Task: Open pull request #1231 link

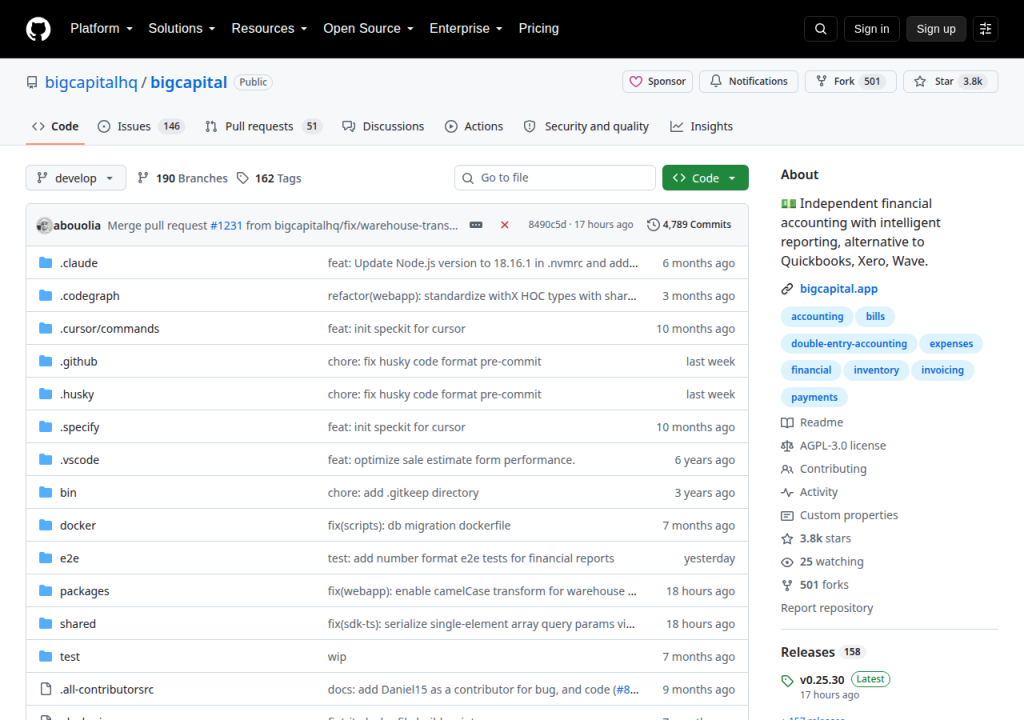Action: click(226, 225)
